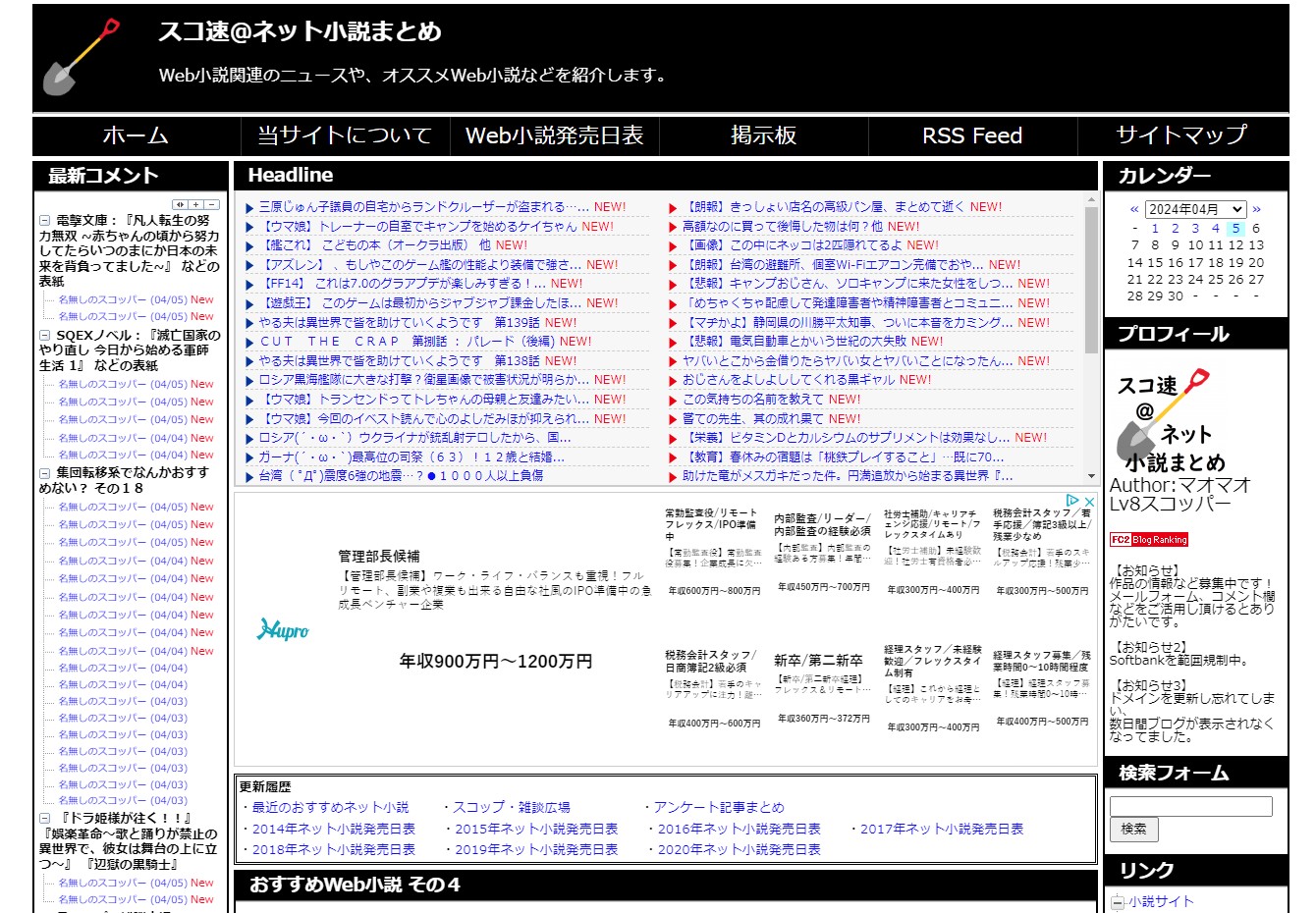Collapse the SQEXノベル comment thread
The width and height of the screenshot is (1316, 913).
pos(44,336)
